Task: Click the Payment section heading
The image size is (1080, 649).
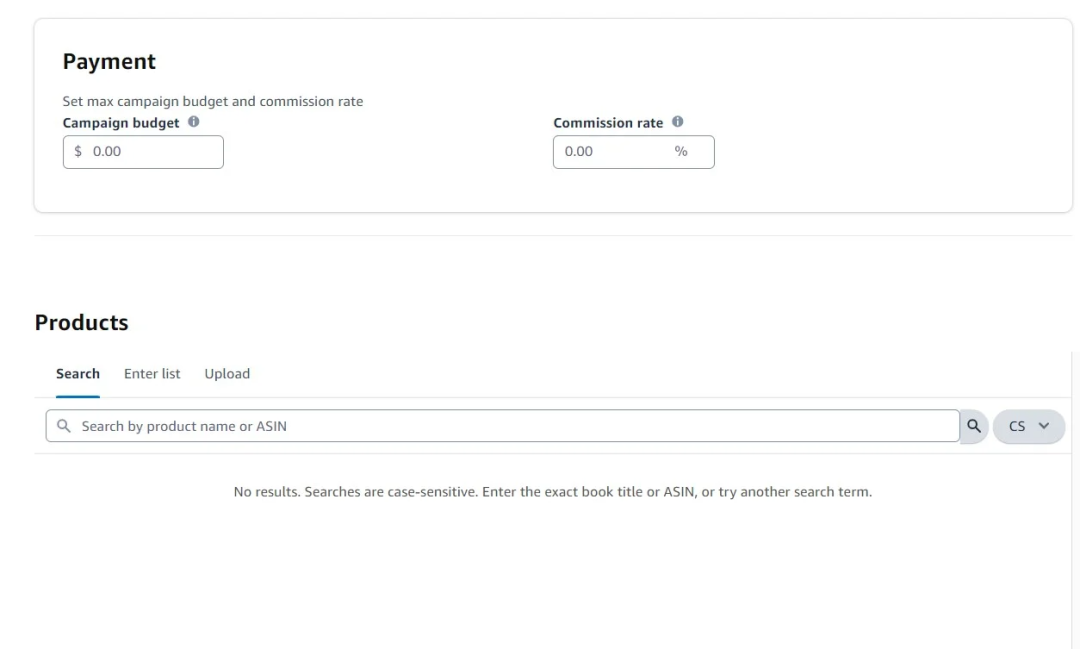Action: coord(110,62)
